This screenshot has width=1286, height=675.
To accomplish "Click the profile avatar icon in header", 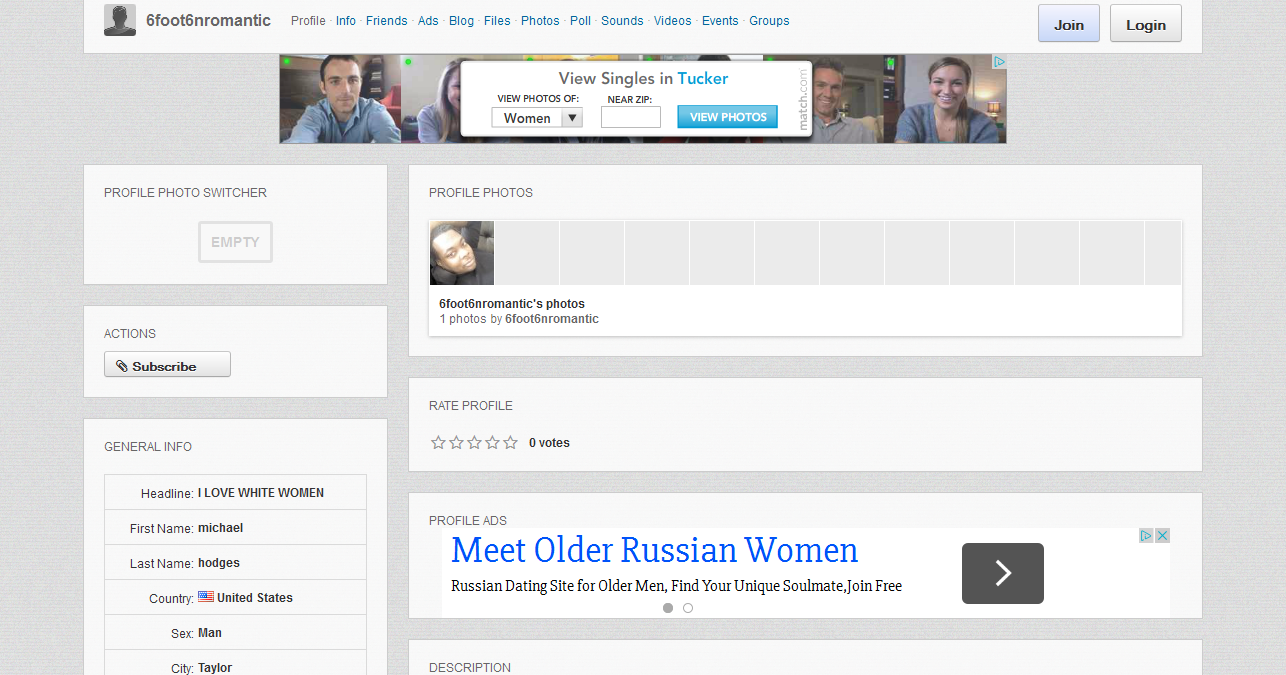I will pyautogui.click(x=120, y=20).
